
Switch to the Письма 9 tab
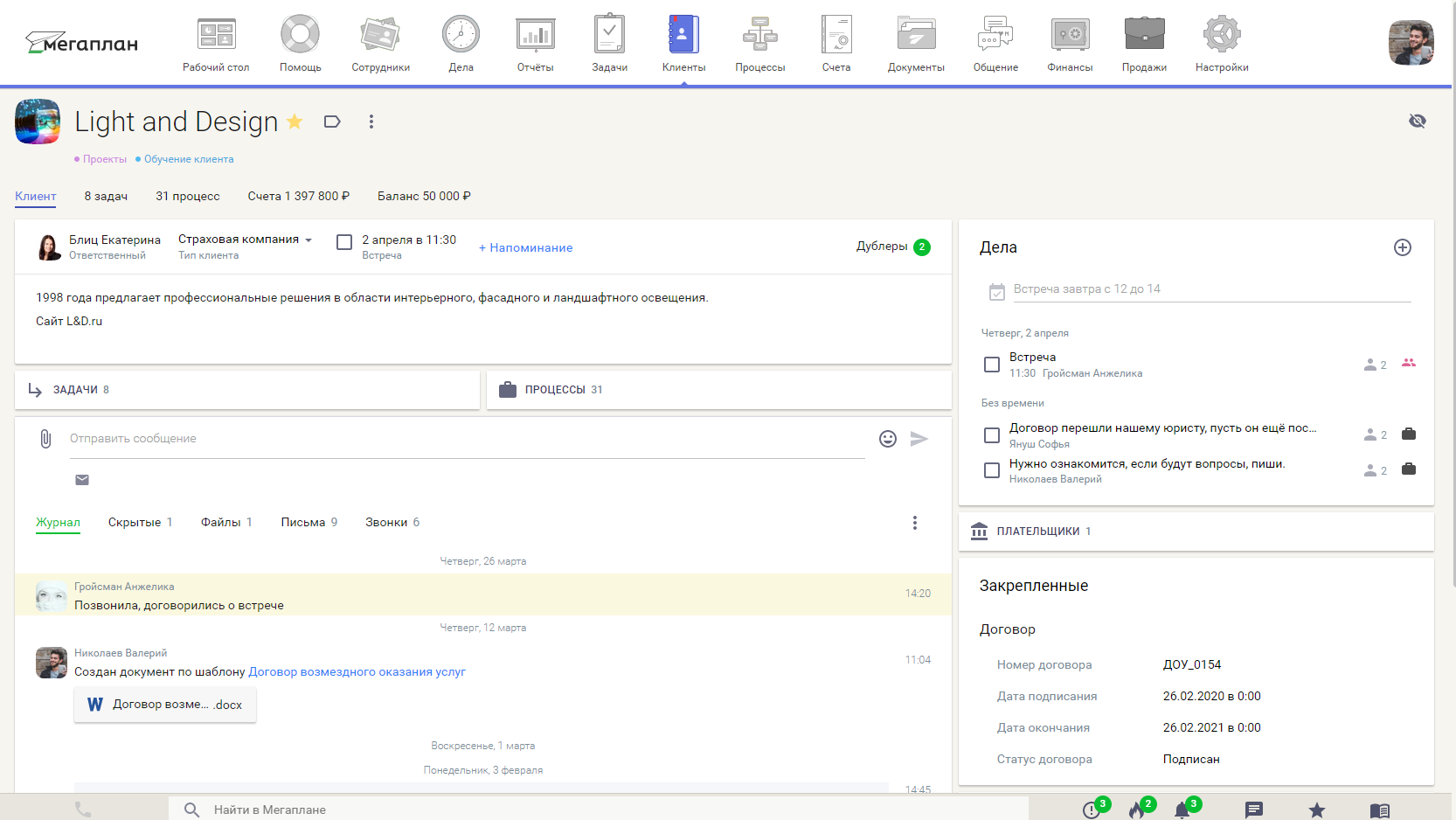[x=309, y=523]
